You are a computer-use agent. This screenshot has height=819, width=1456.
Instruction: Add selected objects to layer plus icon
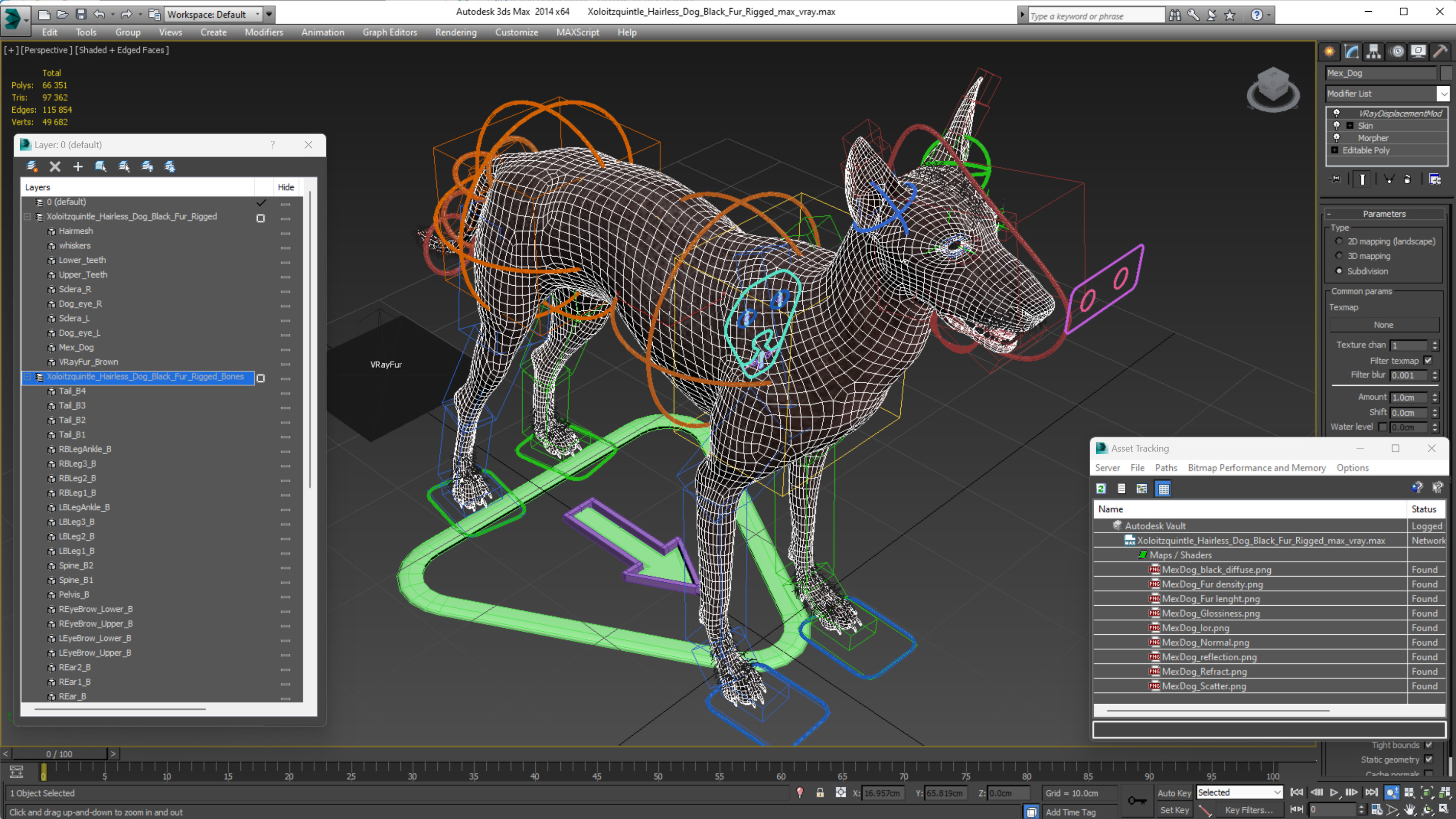[x=78, y=166]
